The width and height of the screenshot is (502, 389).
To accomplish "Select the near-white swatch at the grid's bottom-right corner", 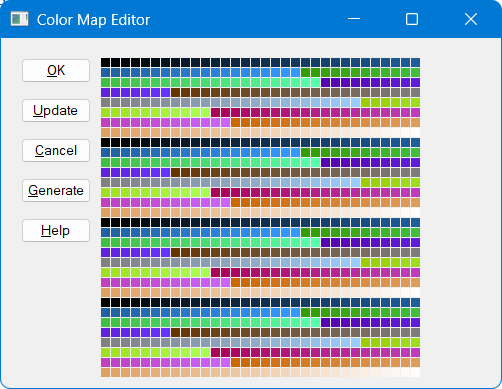I will 416,372.
